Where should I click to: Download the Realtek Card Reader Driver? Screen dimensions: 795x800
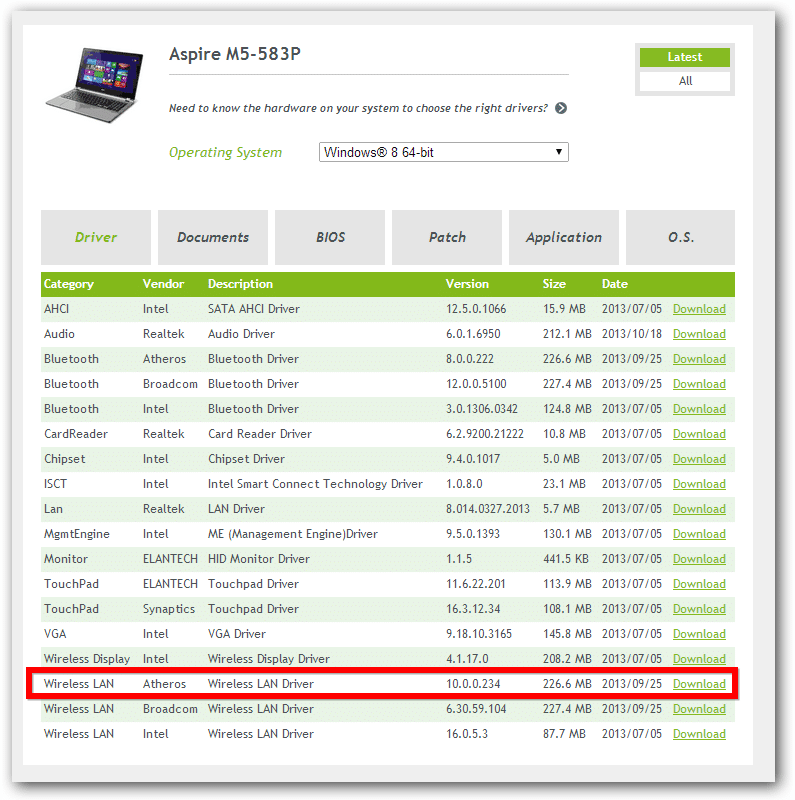(x=699, y=434)
